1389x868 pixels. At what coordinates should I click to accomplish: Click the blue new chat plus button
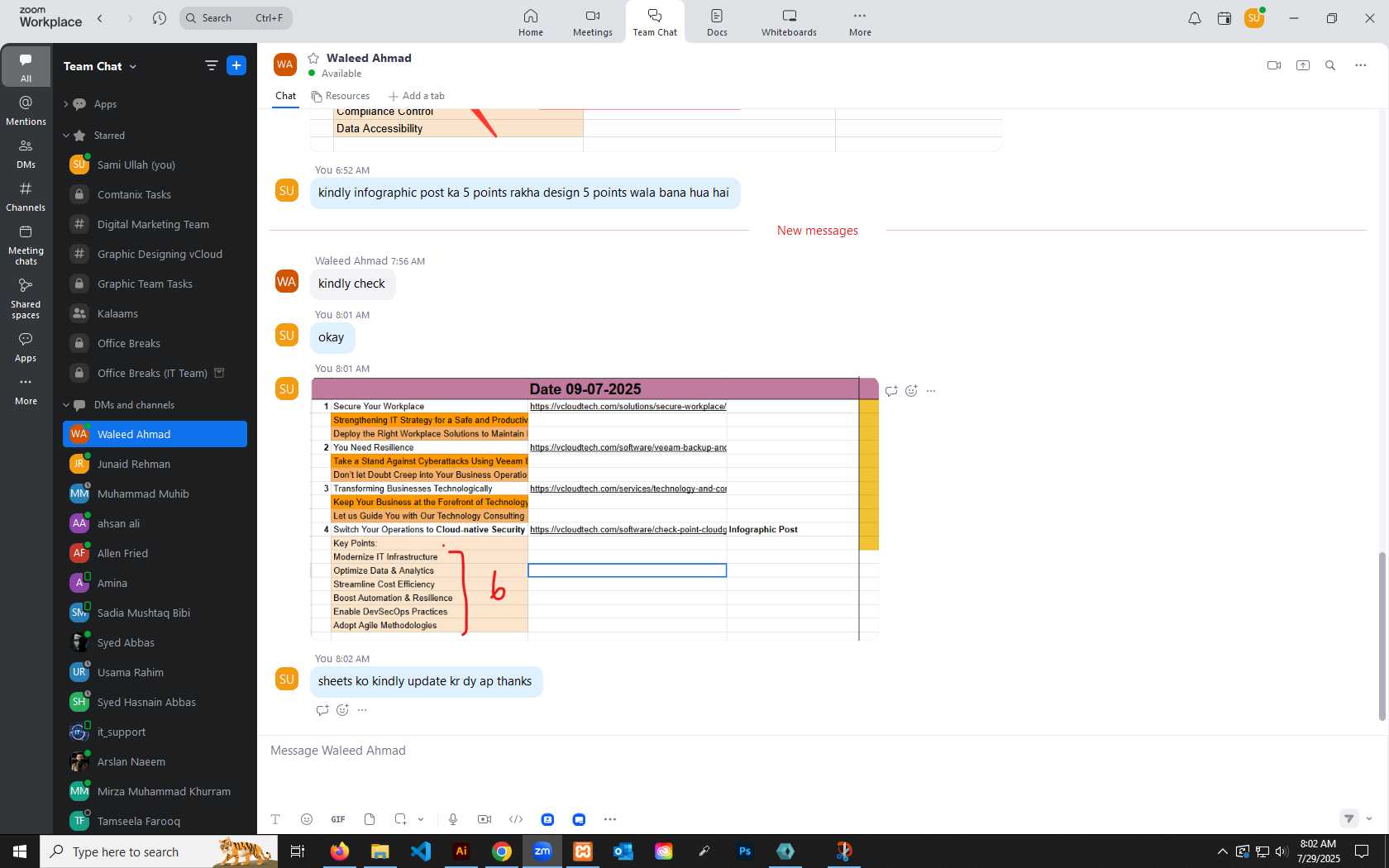point(236,65)
